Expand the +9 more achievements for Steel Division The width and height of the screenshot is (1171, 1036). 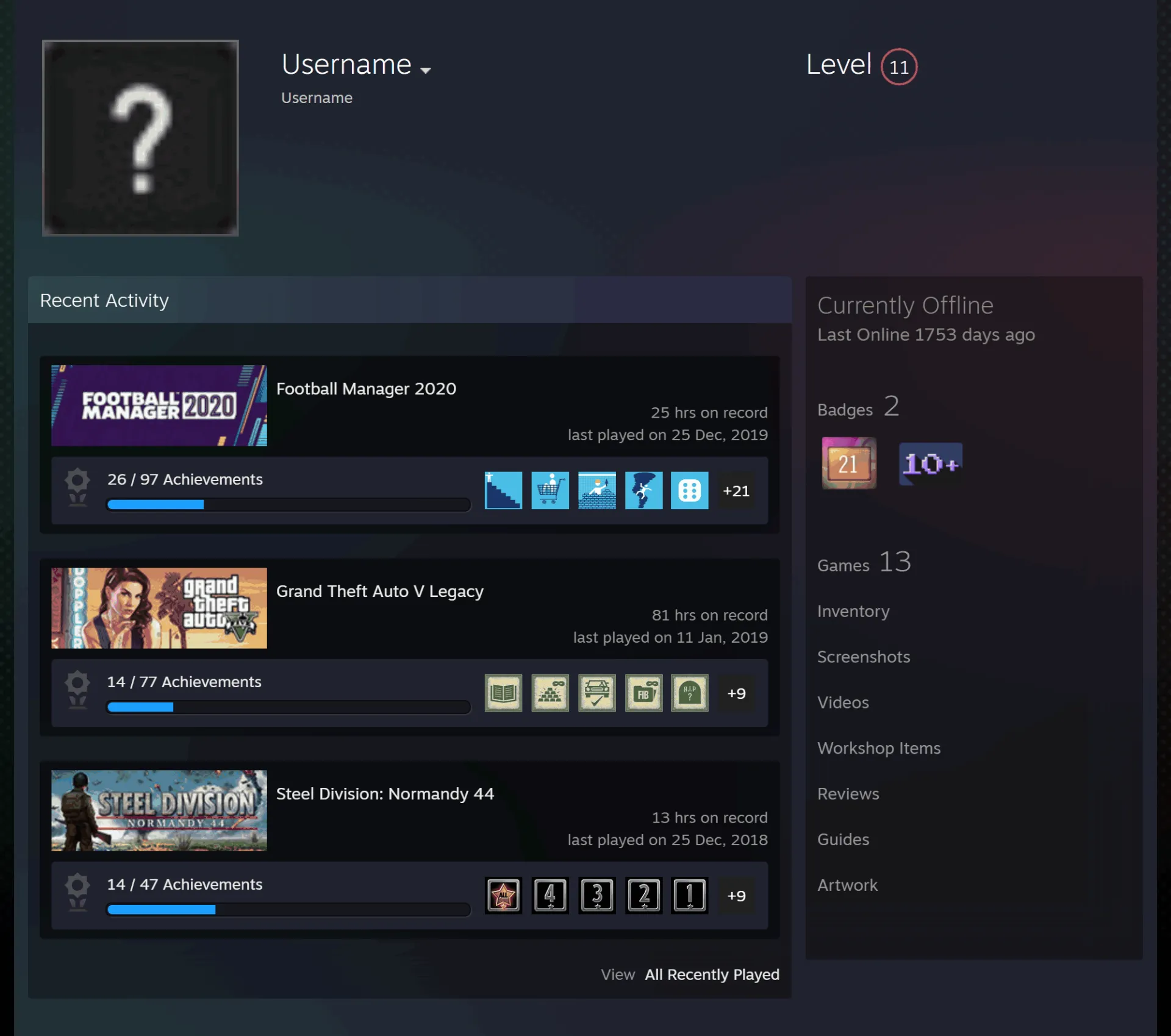[x=736, y=896]
